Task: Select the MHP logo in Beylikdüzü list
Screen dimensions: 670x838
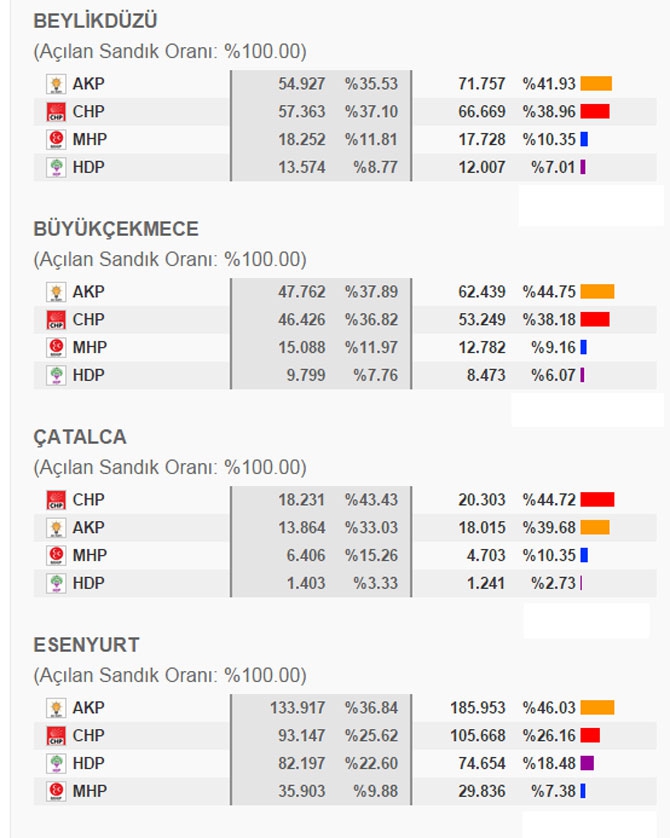Action: (55, 140)
